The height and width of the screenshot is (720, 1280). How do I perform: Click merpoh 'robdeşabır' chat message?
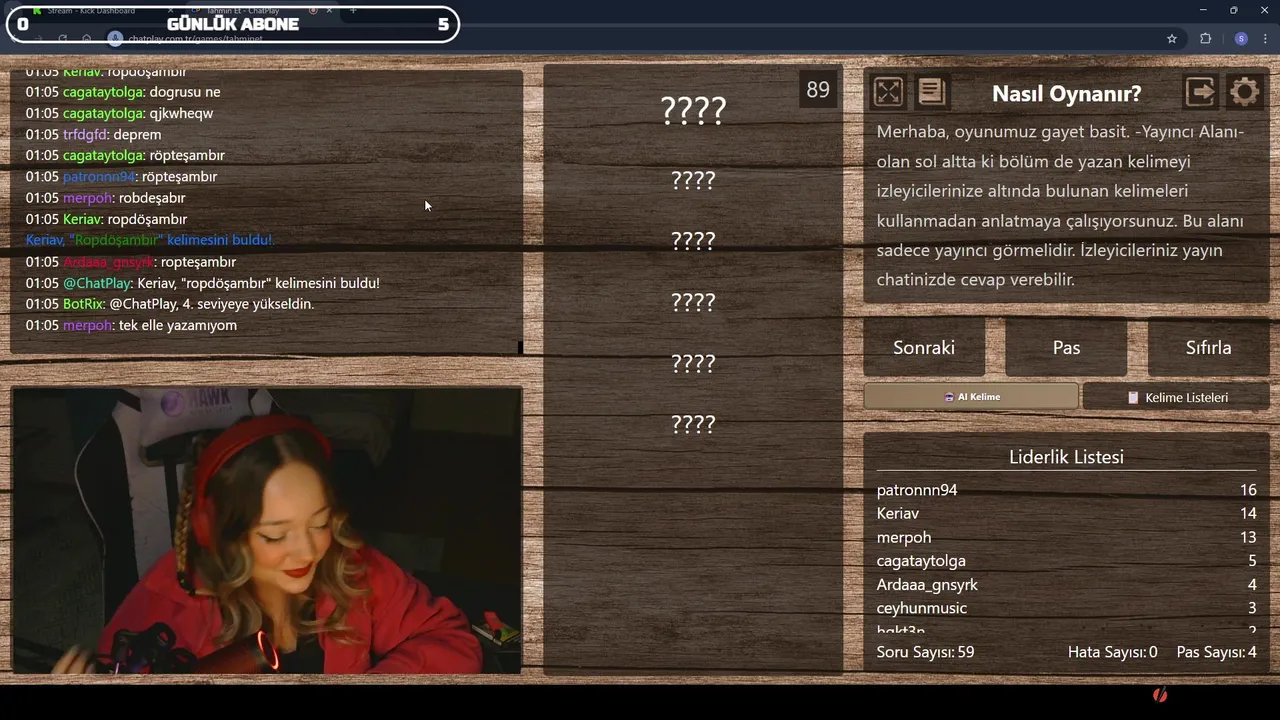coord(105,198)
